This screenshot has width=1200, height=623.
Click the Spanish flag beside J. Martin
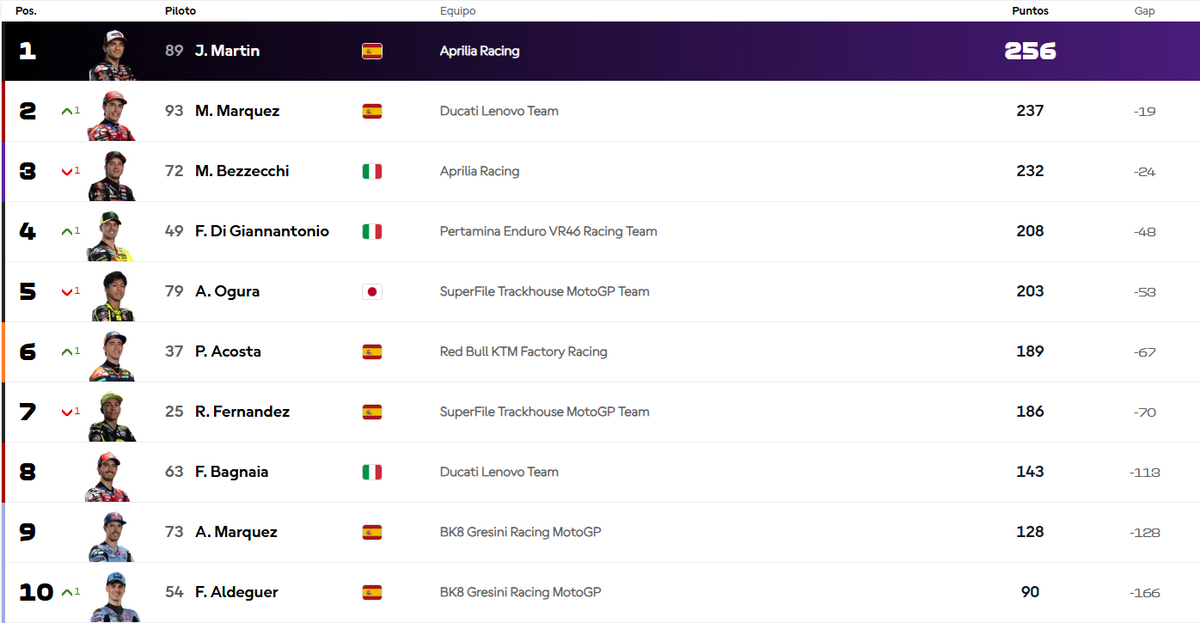(x=371, y=51)
